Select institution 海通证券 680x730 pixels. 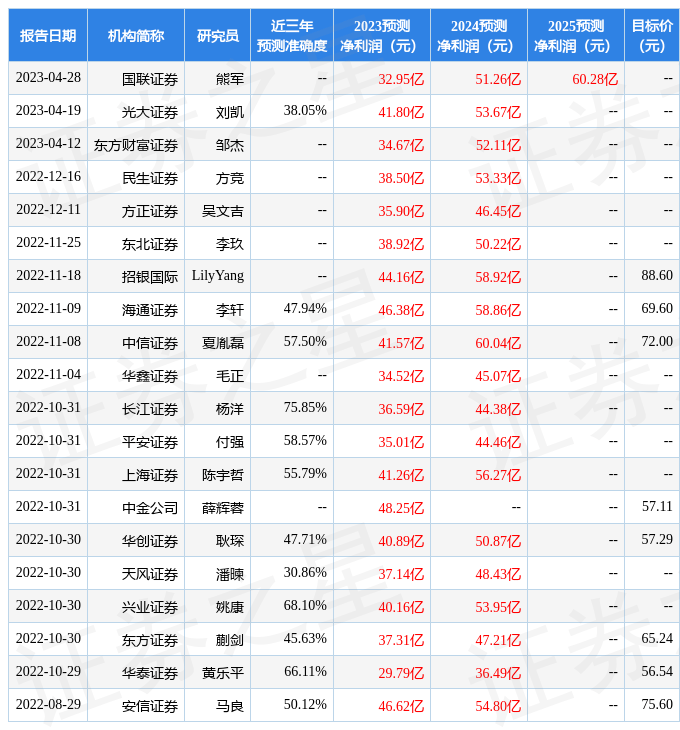(x=150, y=310)
